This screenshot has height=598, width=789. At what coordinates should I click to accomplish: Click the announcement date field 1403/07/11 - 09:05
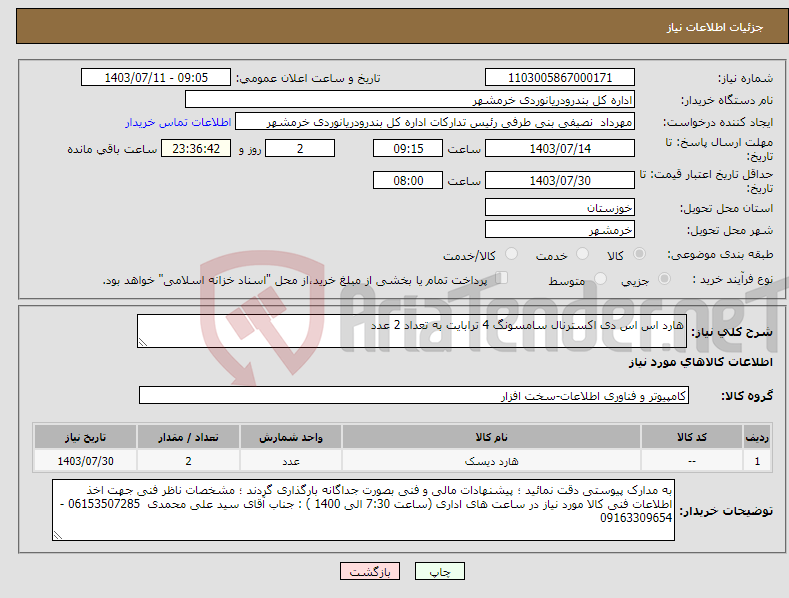tap(155, 78)
